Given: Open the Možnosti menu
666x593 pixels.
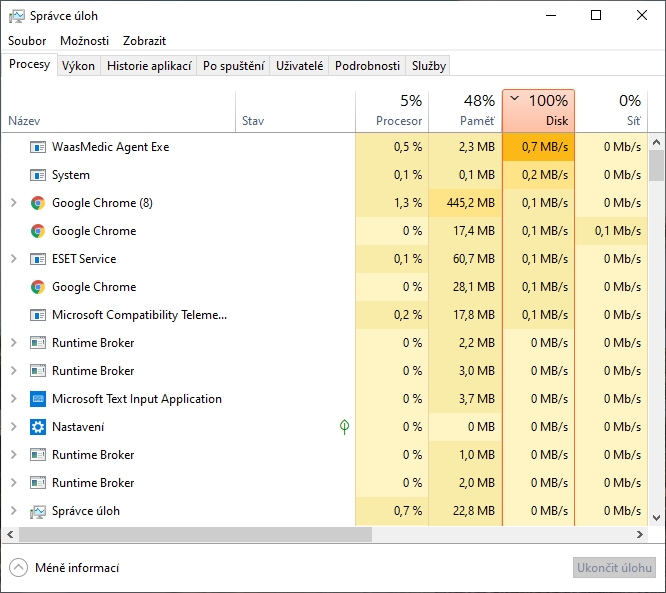Looking at the screenshot, I should [x=84, y=41].
